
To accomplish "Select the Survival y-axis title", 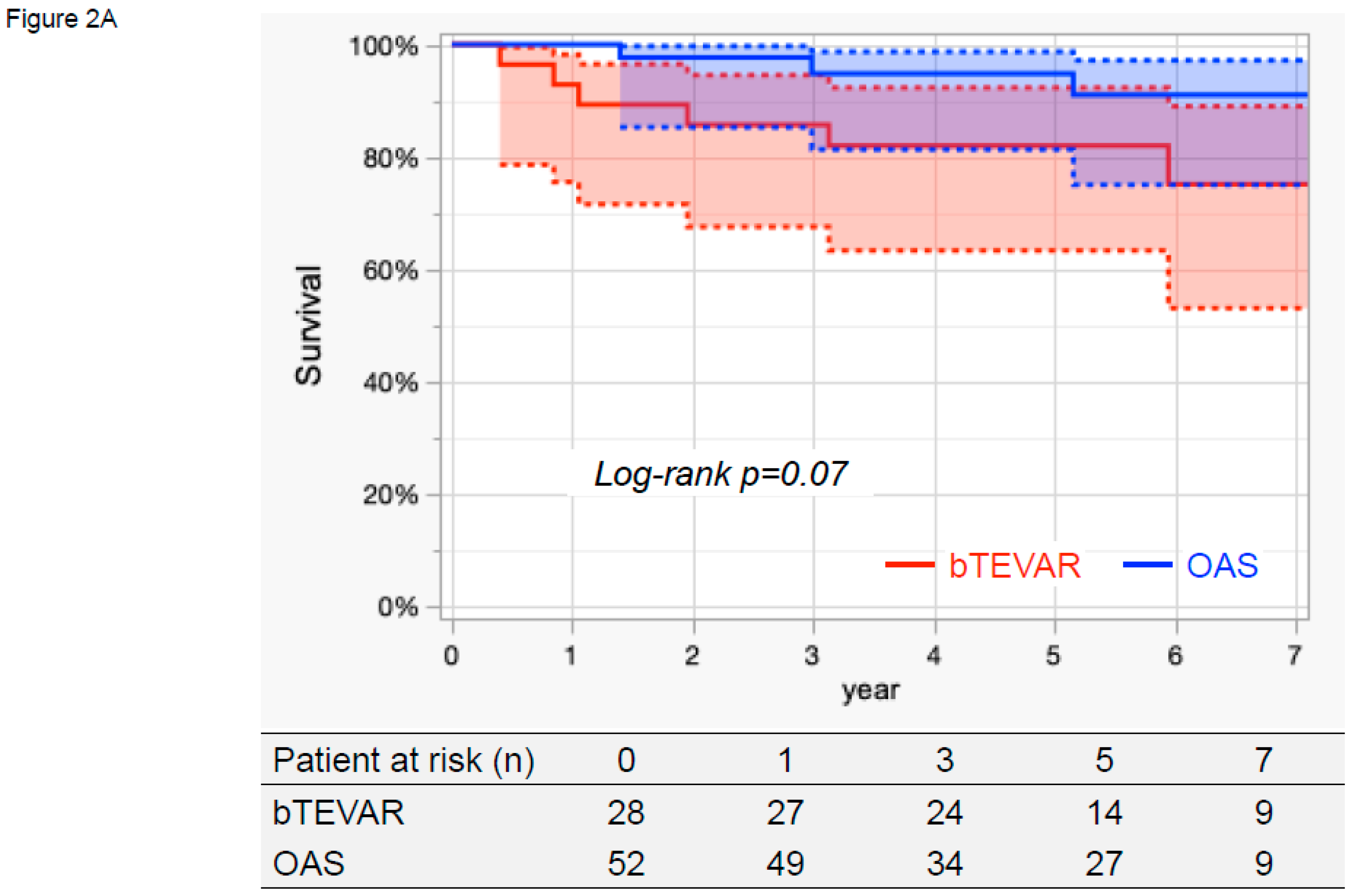I will (x=308, y=325).
